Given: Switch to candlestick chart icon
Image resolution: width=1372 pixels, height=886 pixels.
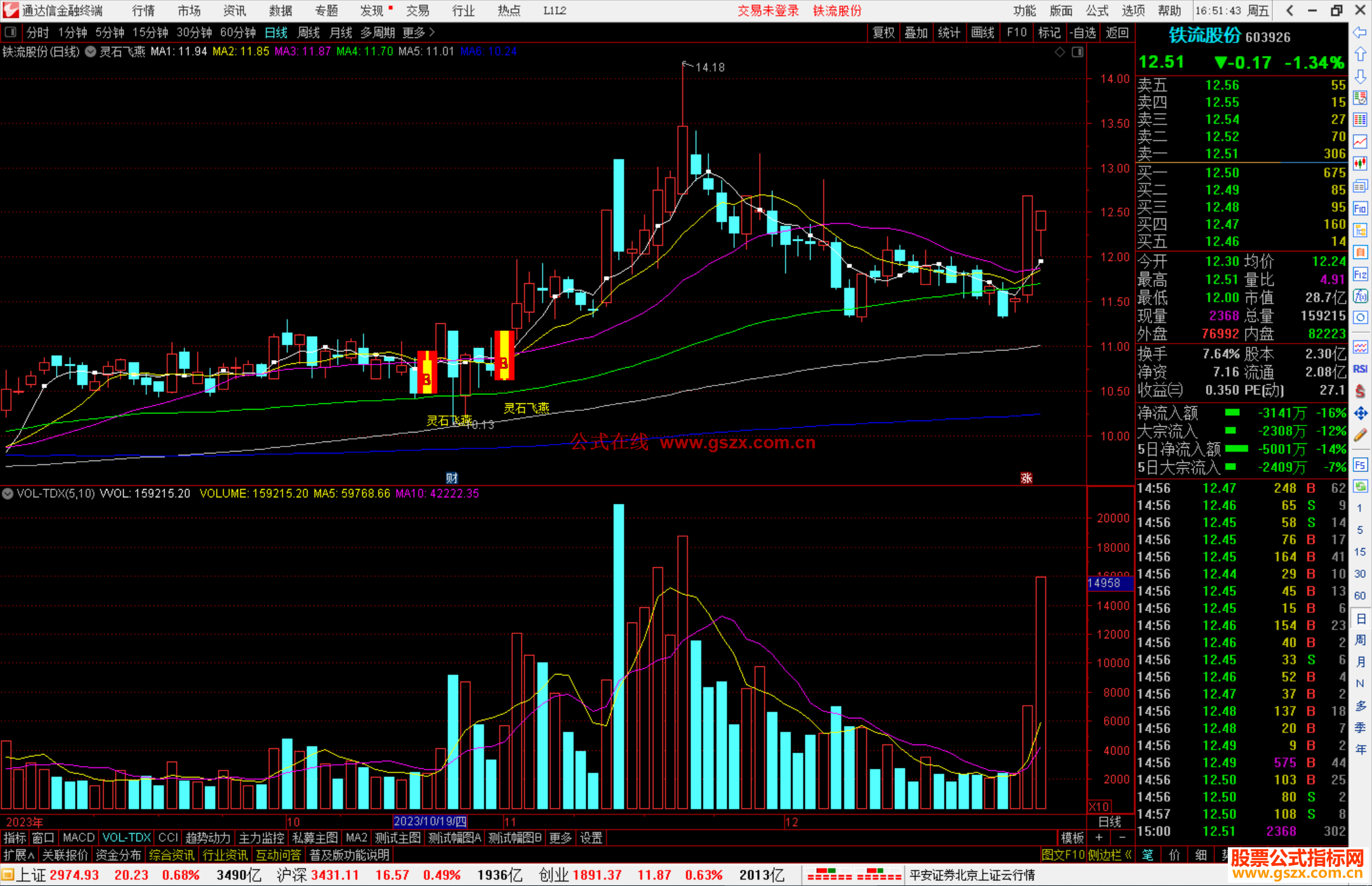Looking at the screenshot, I should [x=1360, y=164].
